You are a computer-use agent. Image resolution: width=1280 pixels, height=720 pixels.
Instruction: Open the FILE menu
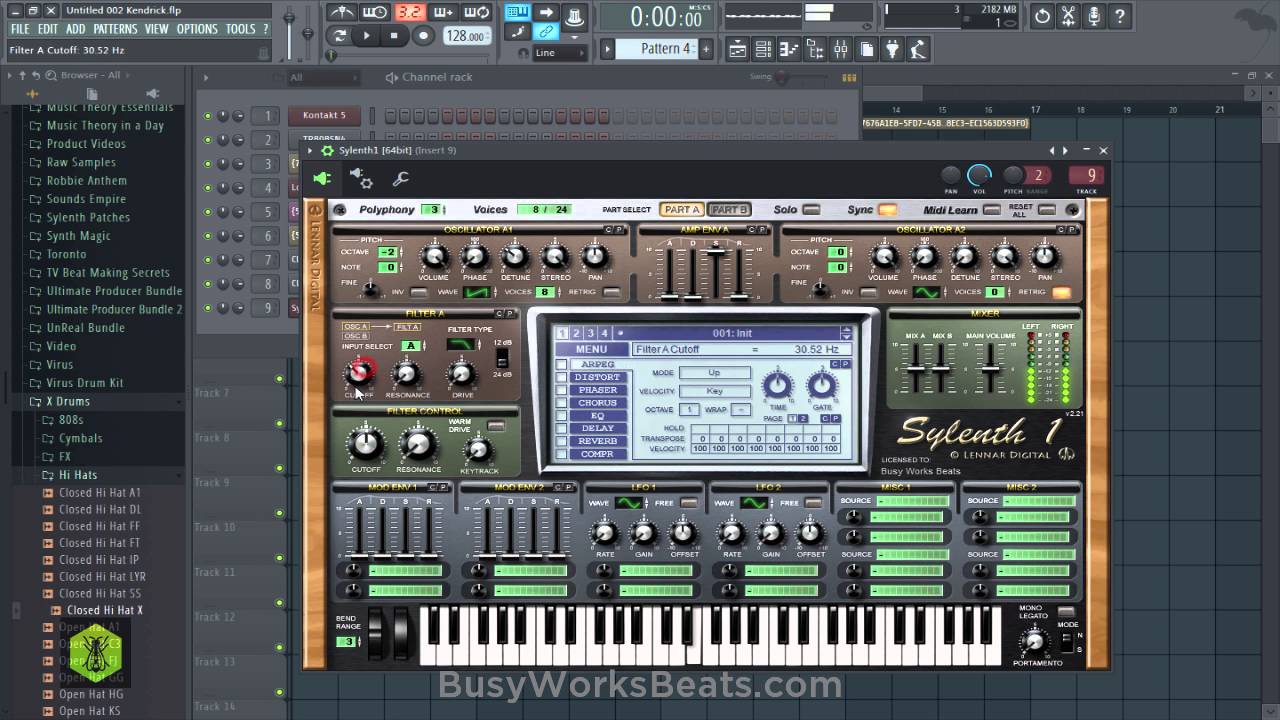click(20, 29)
